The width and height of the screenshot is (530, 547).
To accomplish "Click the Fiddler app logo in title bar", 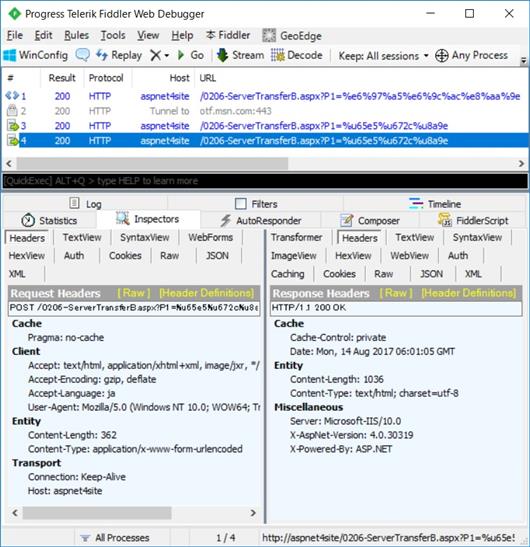I will coord(14,14).
